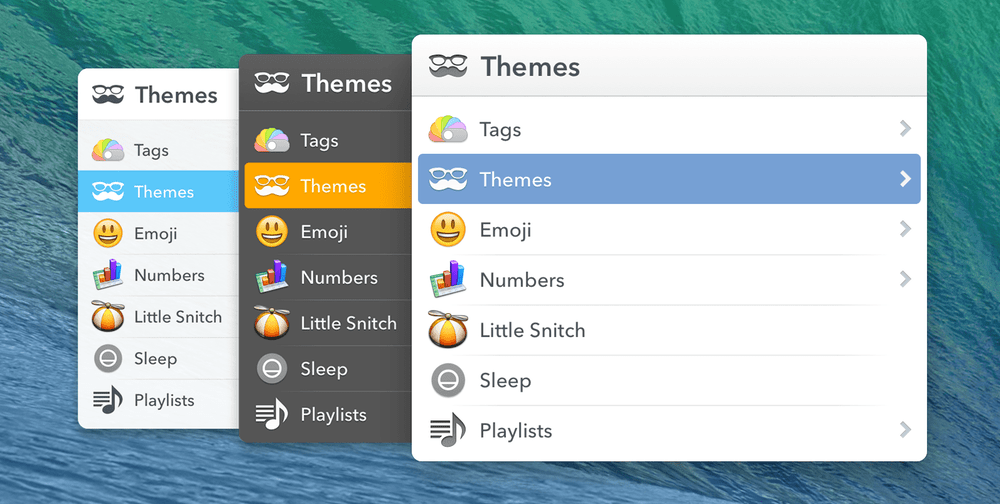Select Numbers label in the white window
The width and height of the screenshot is (1000, 504).
point(522,280)
